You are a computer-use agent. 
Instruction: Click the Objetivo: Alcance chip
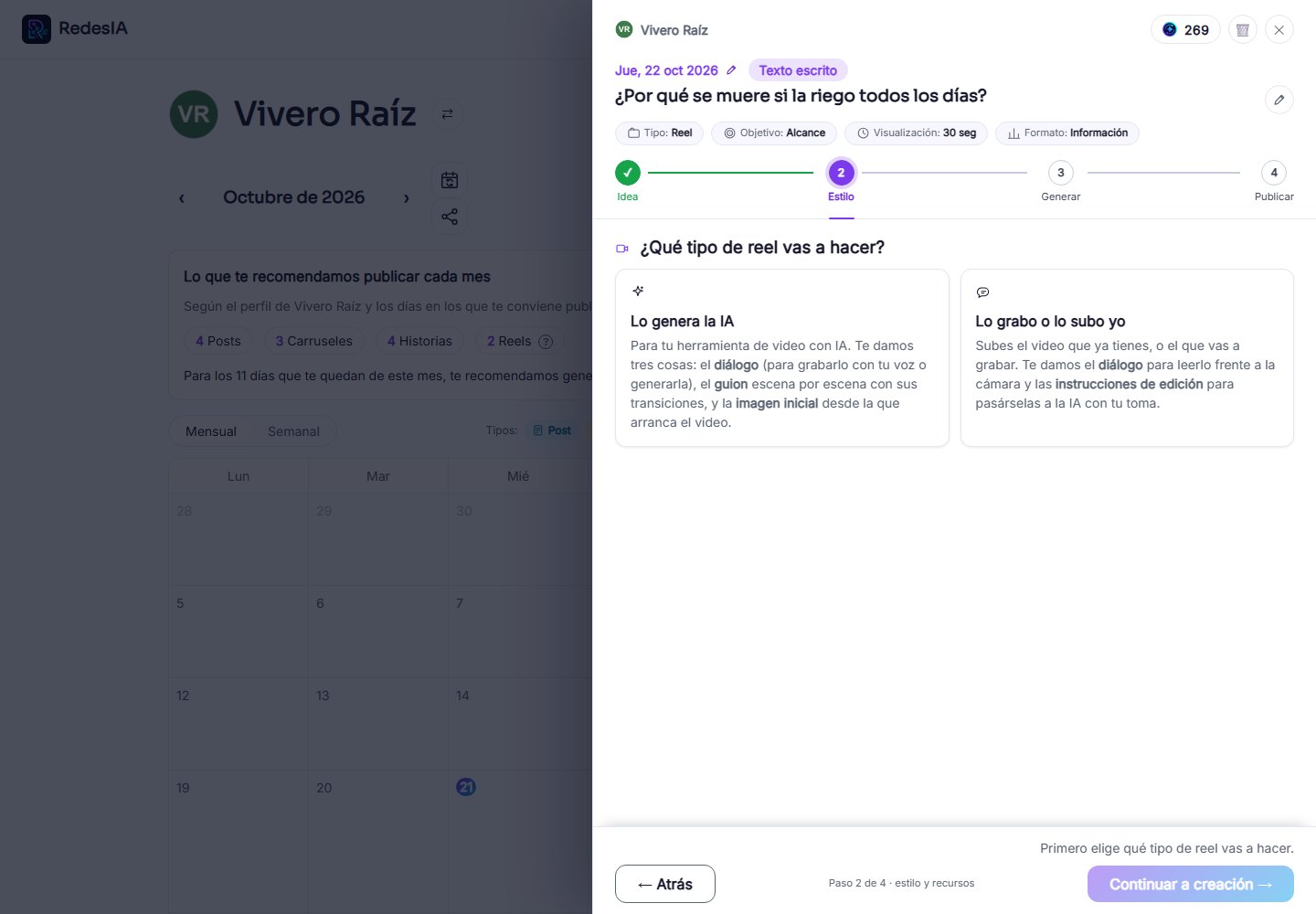(774, 133)
